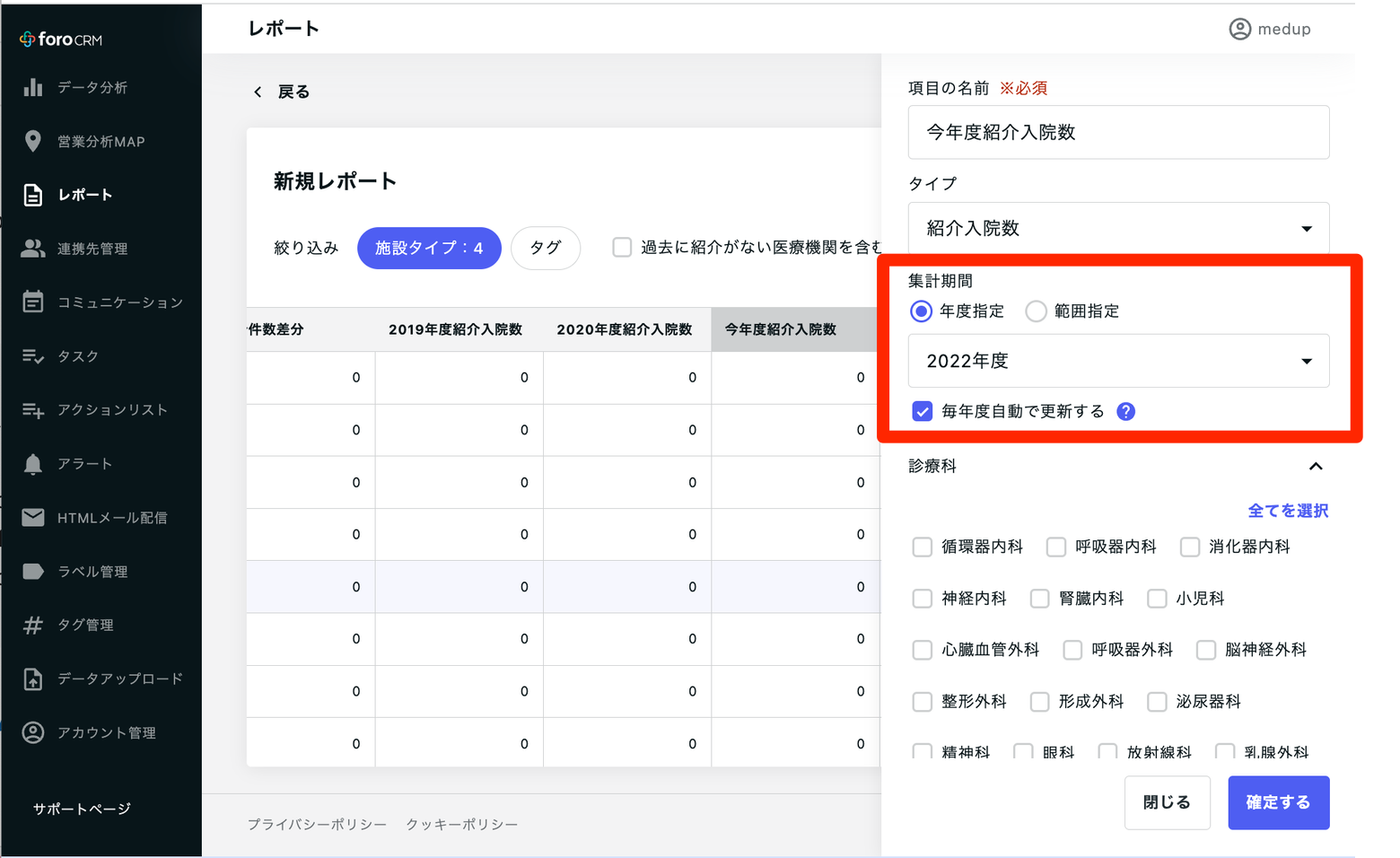Open タスク in the sidebar
This screenshot has height=858, width=1400.
[78, 356]
